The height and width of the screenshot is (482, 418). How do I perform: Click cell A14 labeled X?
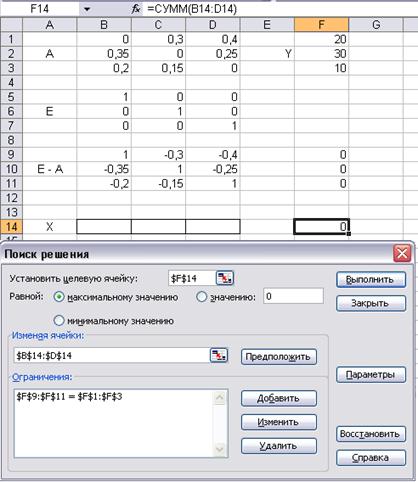(50, 227)
